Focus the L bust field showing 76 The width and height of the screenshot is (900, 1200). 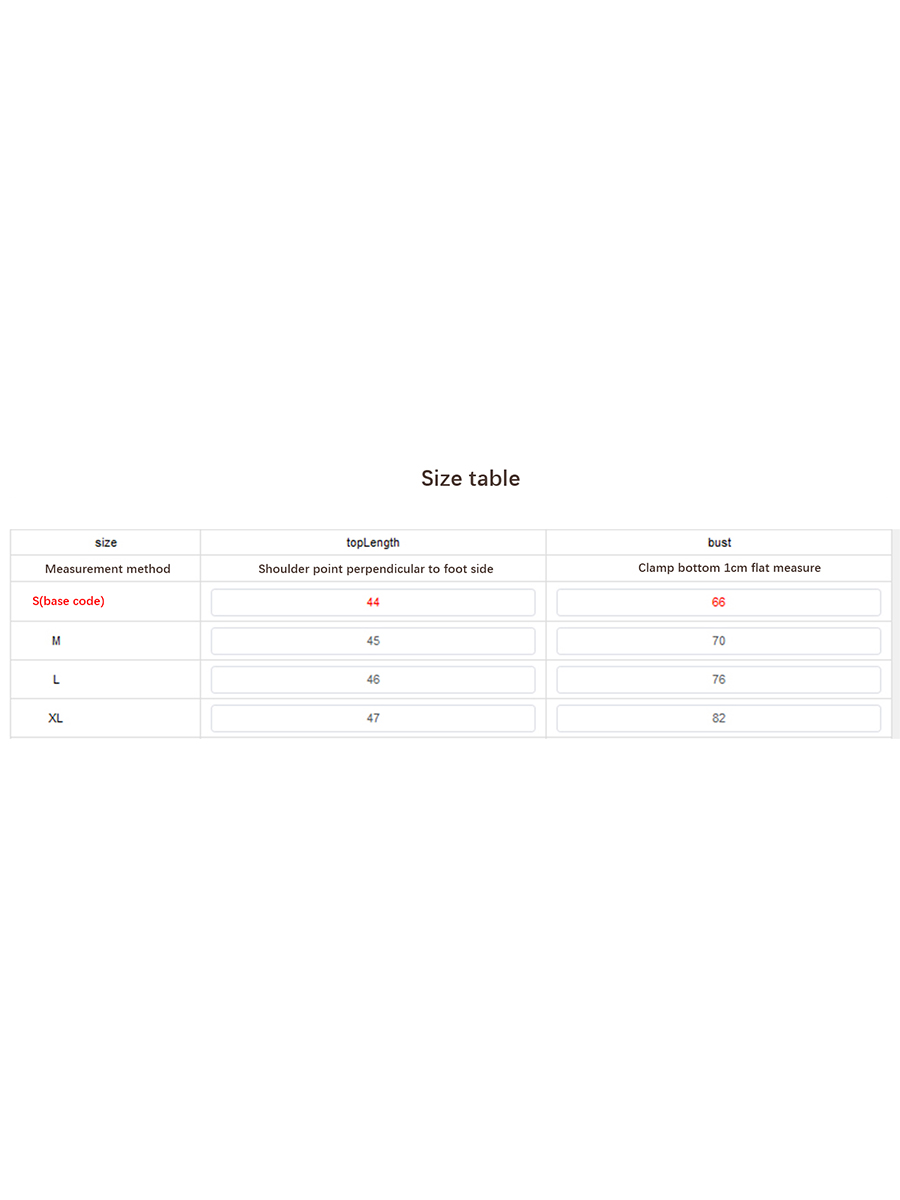[718, 680]
